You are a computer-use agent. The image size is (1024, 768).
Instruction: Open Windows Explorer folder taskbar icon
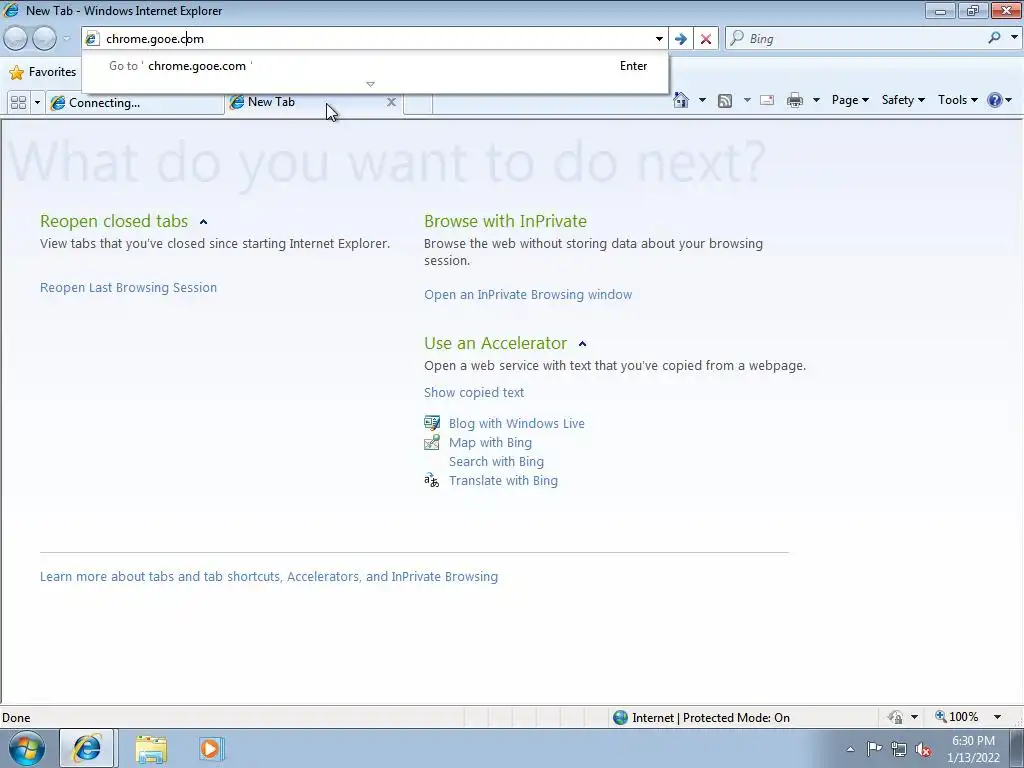(151, 749)
